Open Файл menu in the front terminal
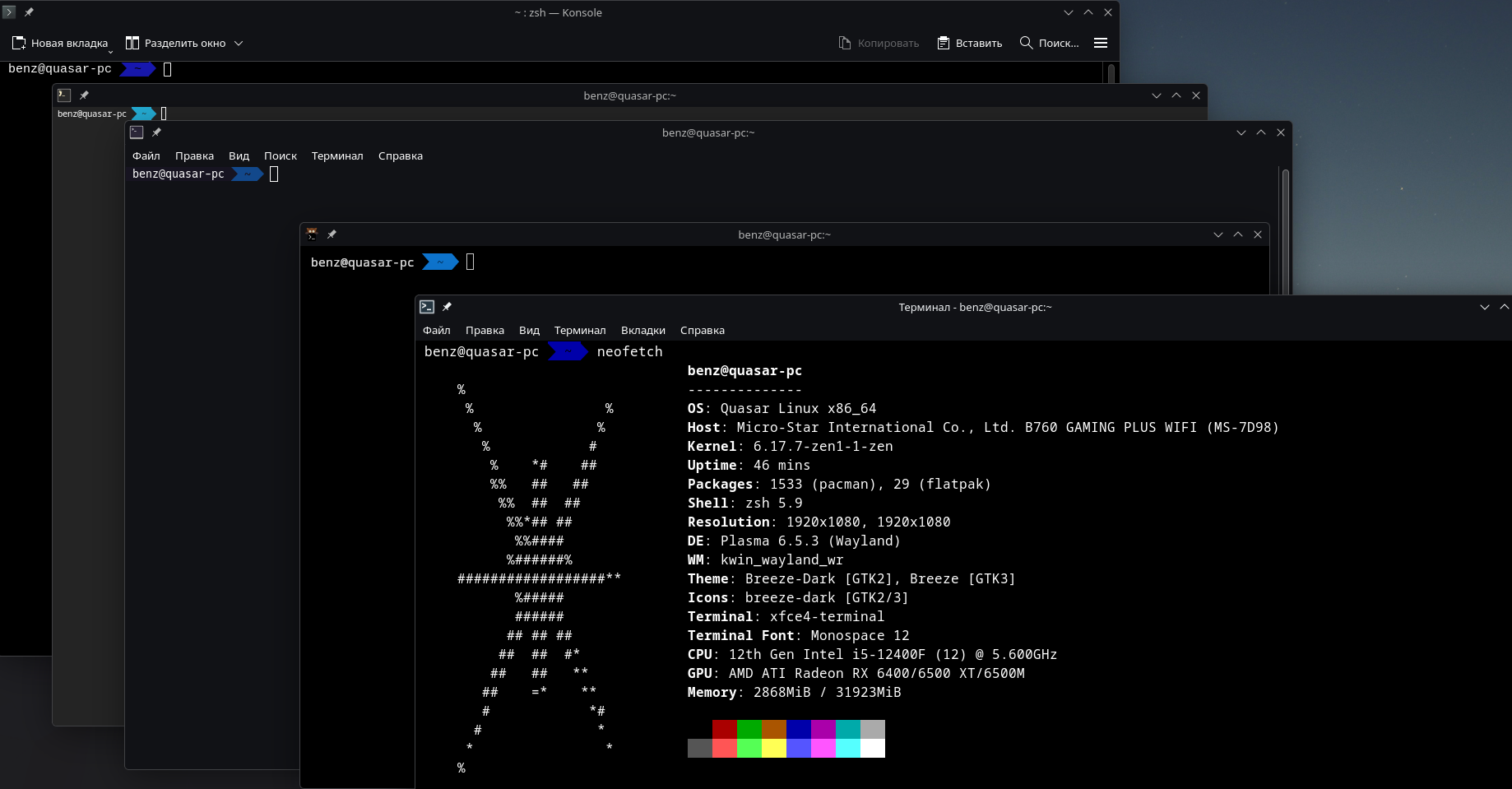This screenshot has height=789, width=1512. pos(436,330)
